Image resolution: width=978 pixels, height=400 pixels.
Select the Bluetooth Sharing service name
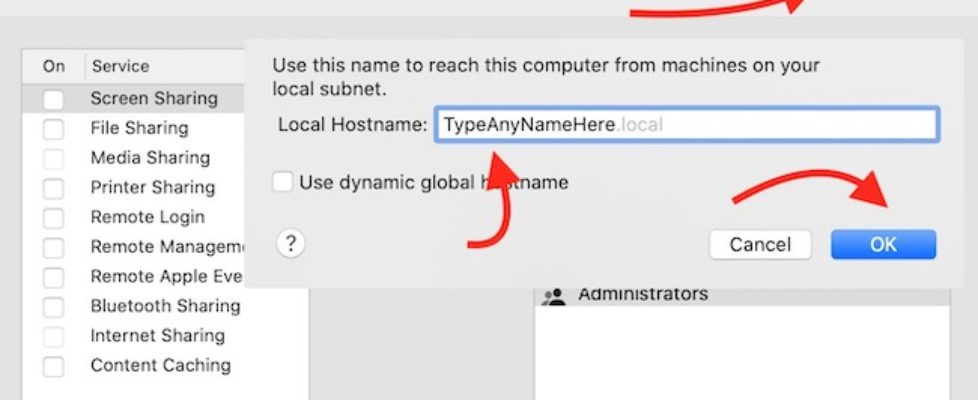[165, 306]
